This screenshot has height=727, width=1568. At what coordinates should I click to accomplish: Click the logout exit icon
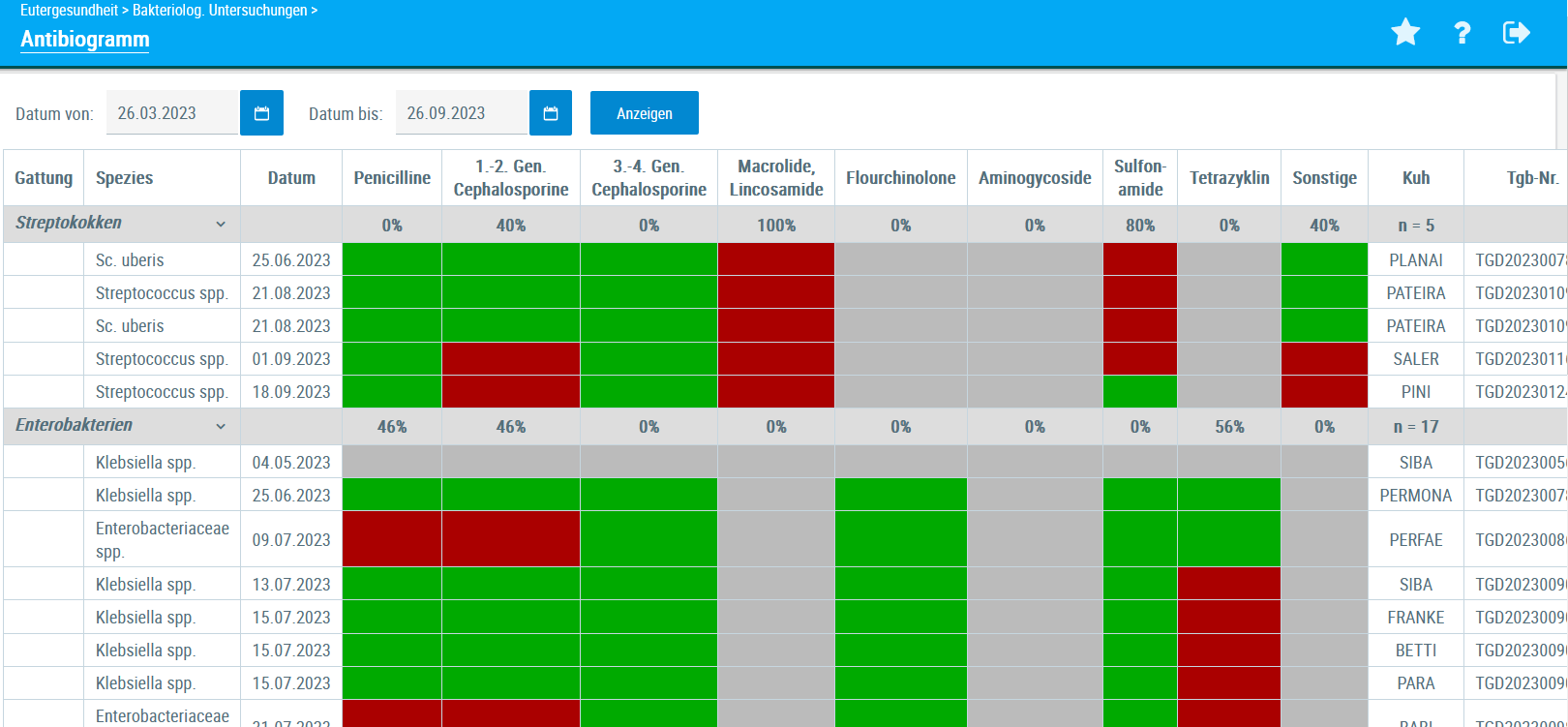pyautogui.click(x=1516, y=33)
